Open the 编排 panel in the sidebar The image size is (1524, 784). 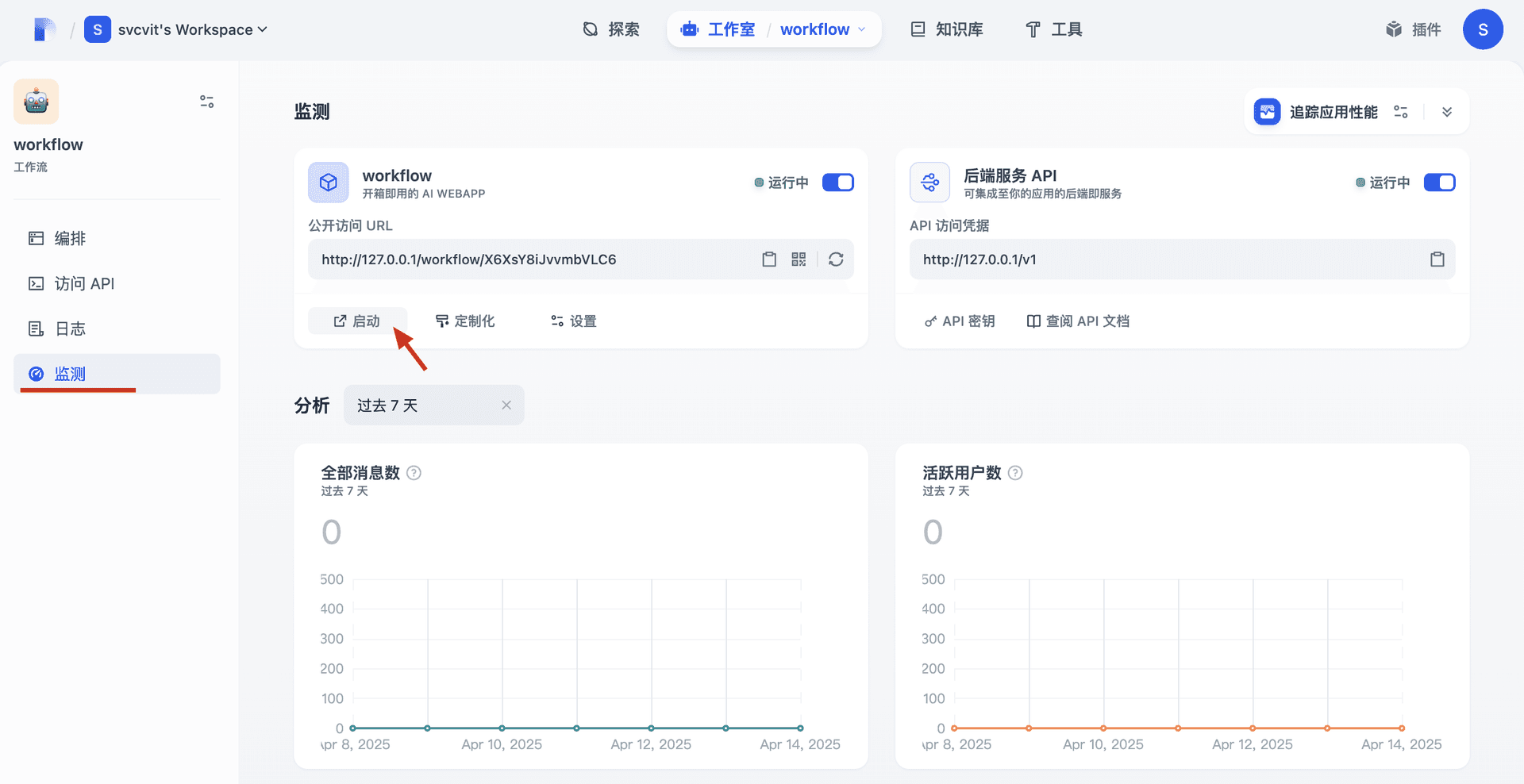(x=70, y=238)
